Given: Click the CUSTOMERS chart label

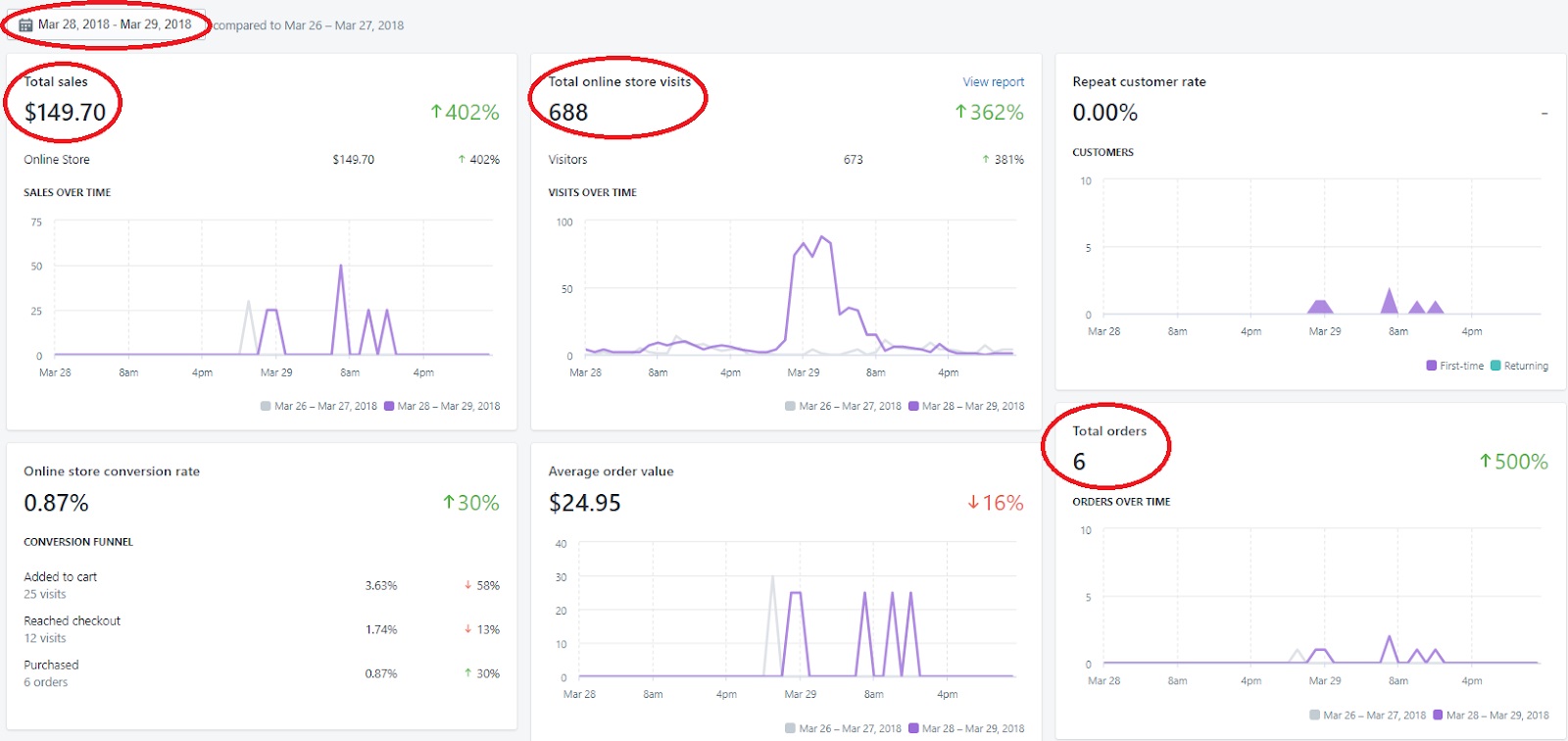Looking at the screenshot, I should (x=1103, y=153).
